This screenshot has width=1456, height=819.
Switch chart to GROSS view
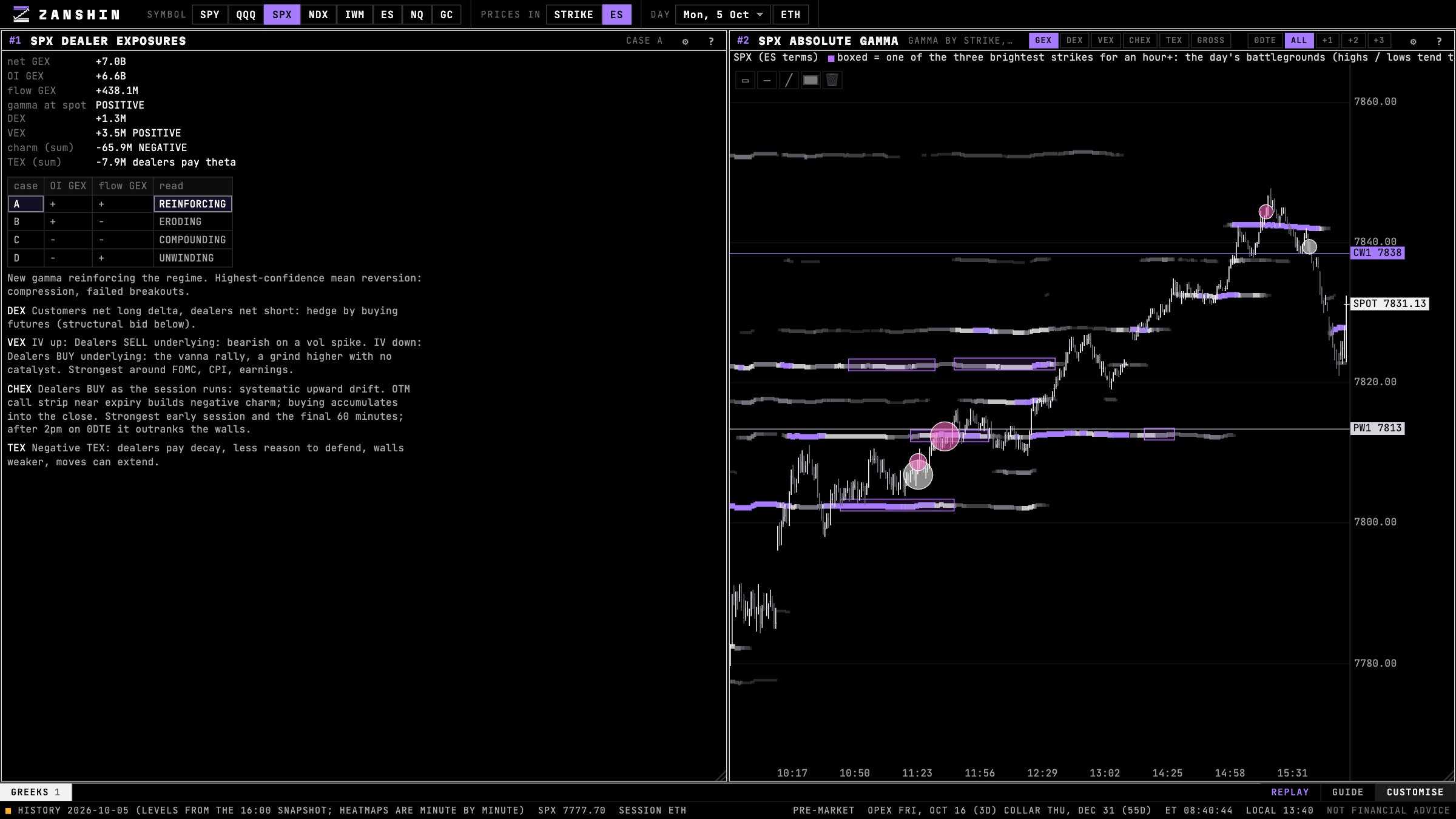(x=1211, y=41)
